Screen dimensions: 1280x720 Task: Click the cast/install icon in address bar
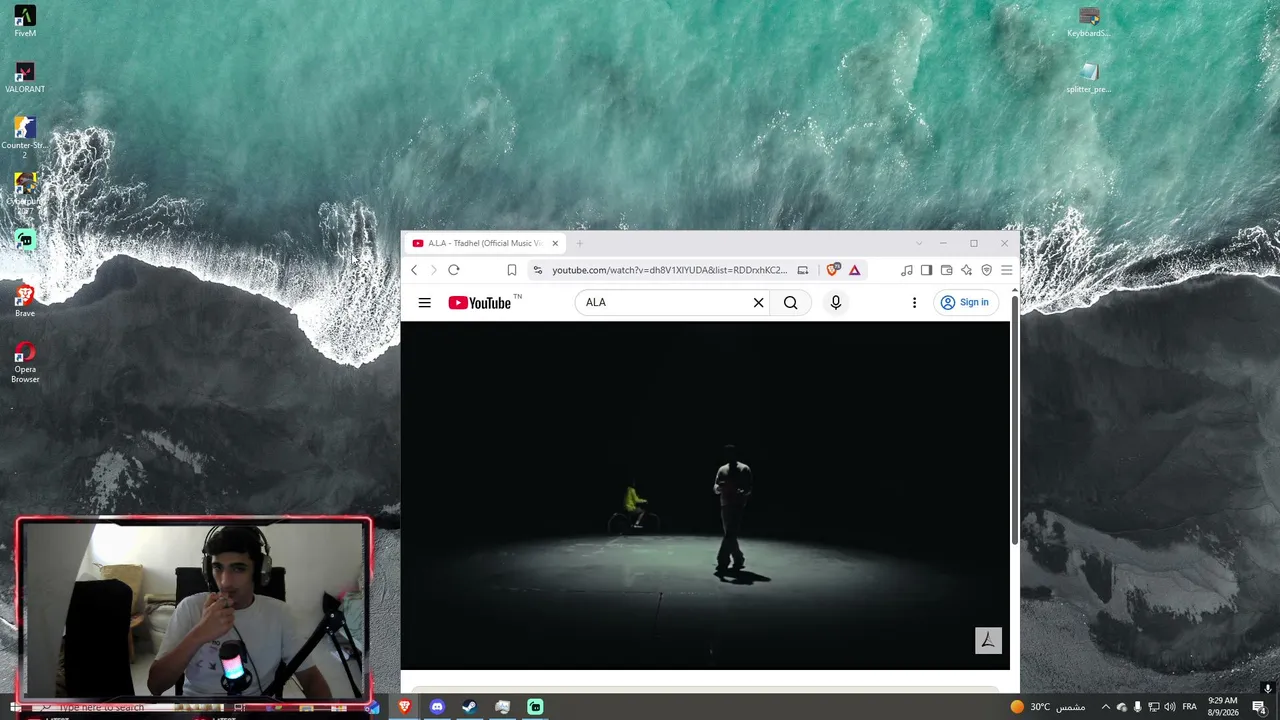coord(803,270)
